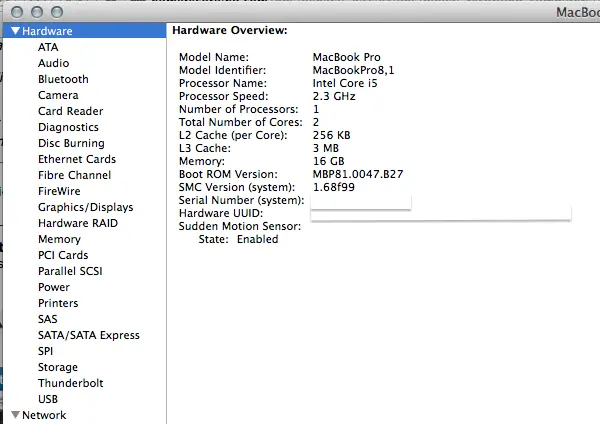Open the USB section
Image resolution: width=600 pixels, height=424 pixels.
48,399
